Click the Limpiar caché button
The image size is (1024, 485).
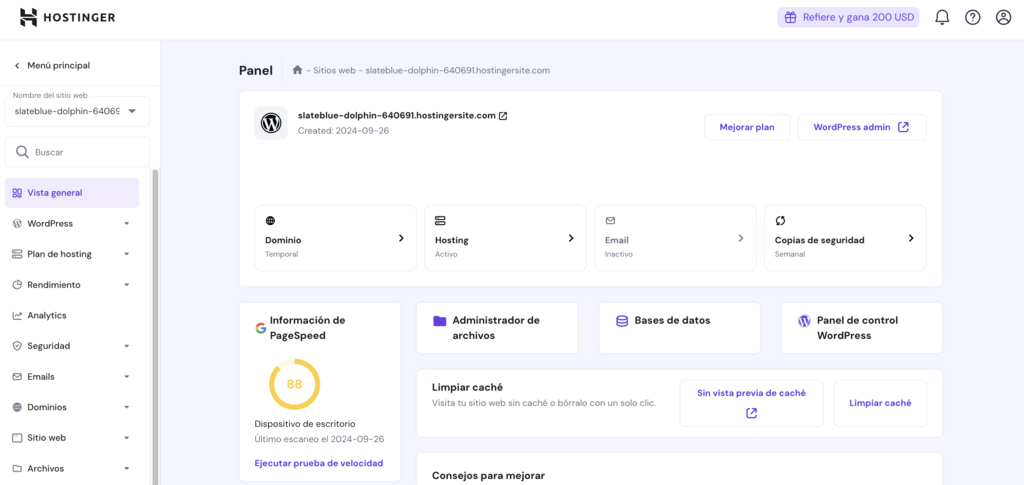click(880, 403)
